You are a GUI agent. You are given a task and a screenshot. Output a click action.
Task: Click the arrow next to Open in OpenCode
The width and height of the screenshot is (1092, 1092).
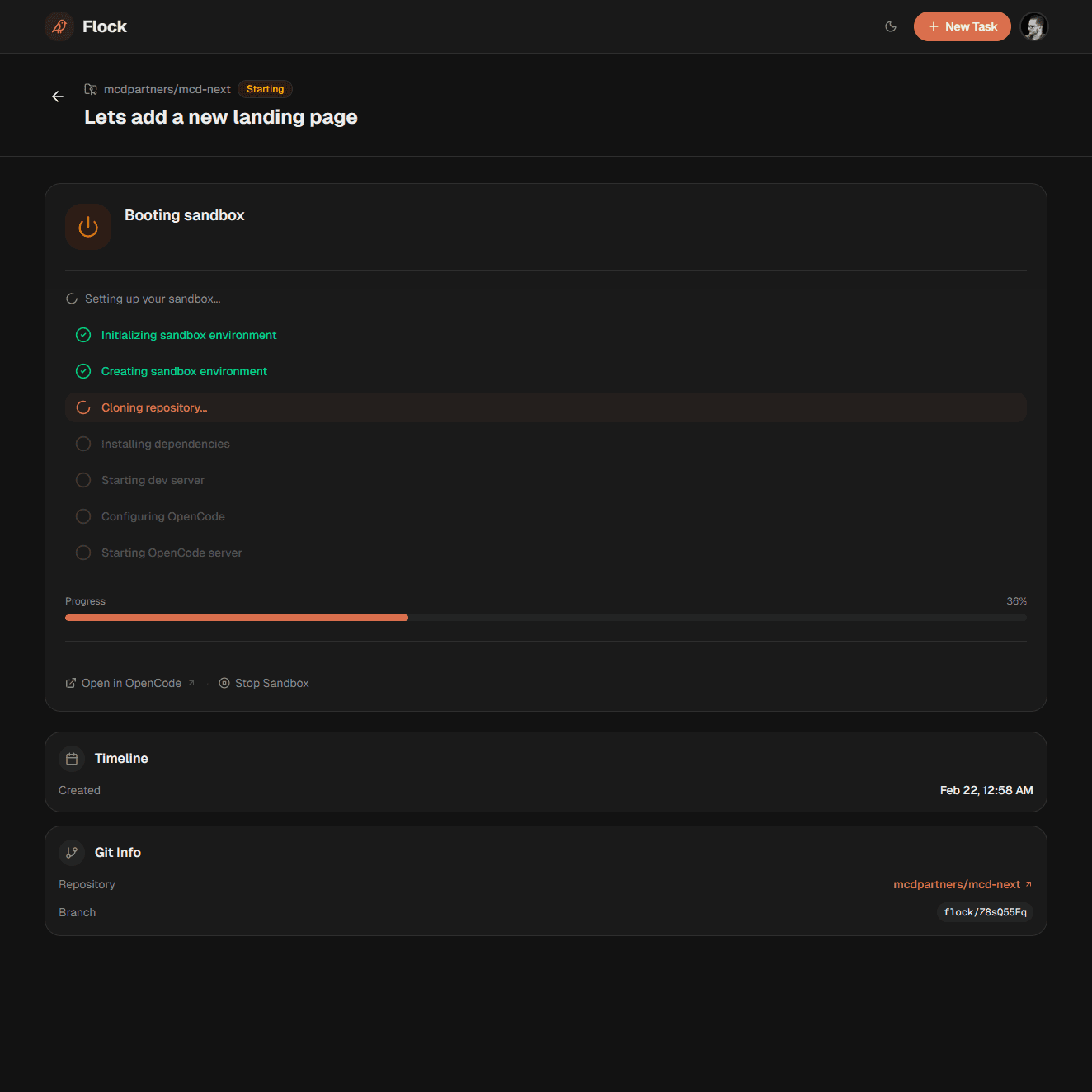pos(192,682)
